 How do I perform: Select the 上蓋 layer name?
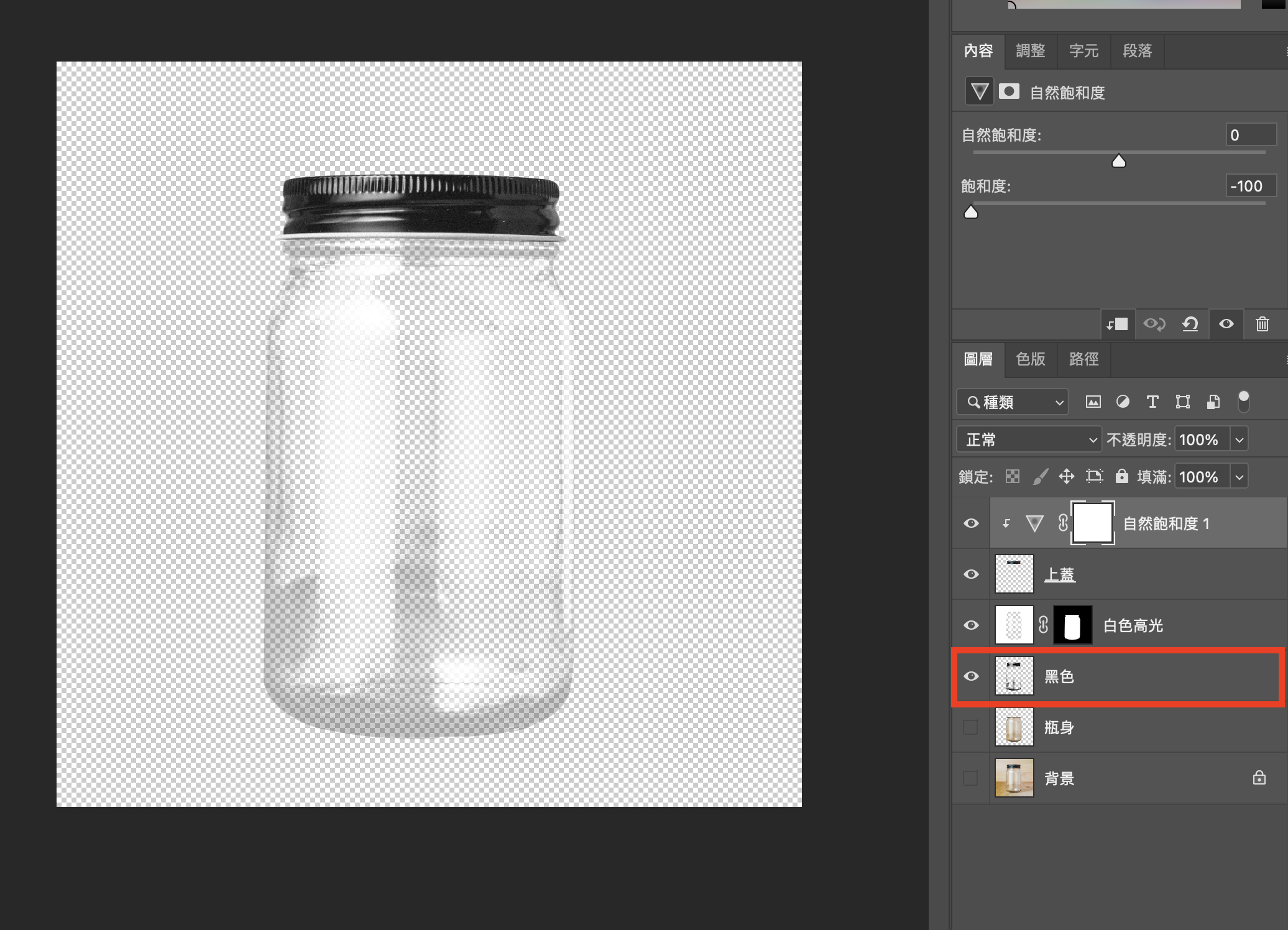1060,575
